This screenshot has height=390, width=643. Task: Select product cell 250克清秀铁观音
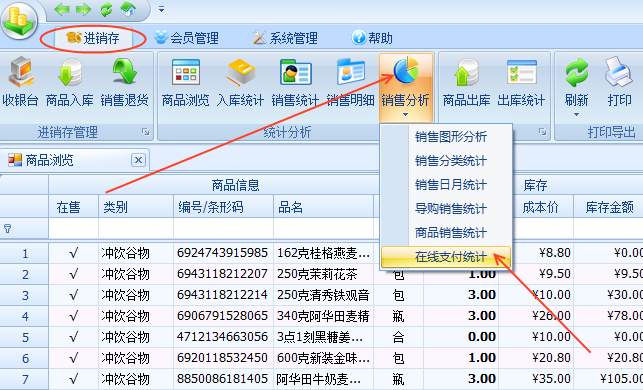click(x=324, y=295)
